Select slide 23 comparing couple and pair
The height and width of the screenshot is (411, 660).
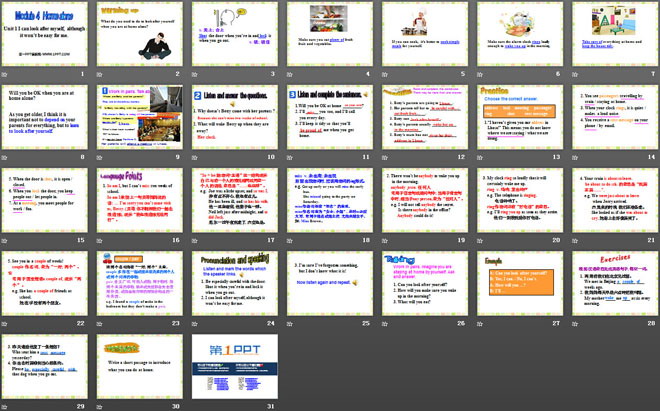[140, 283]
